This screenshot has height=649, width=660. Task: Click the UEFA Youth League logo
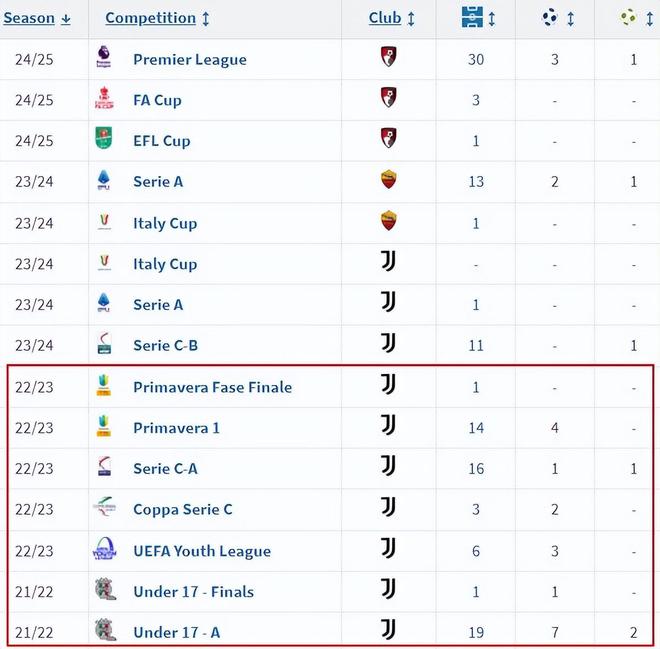tap(104, 551)
